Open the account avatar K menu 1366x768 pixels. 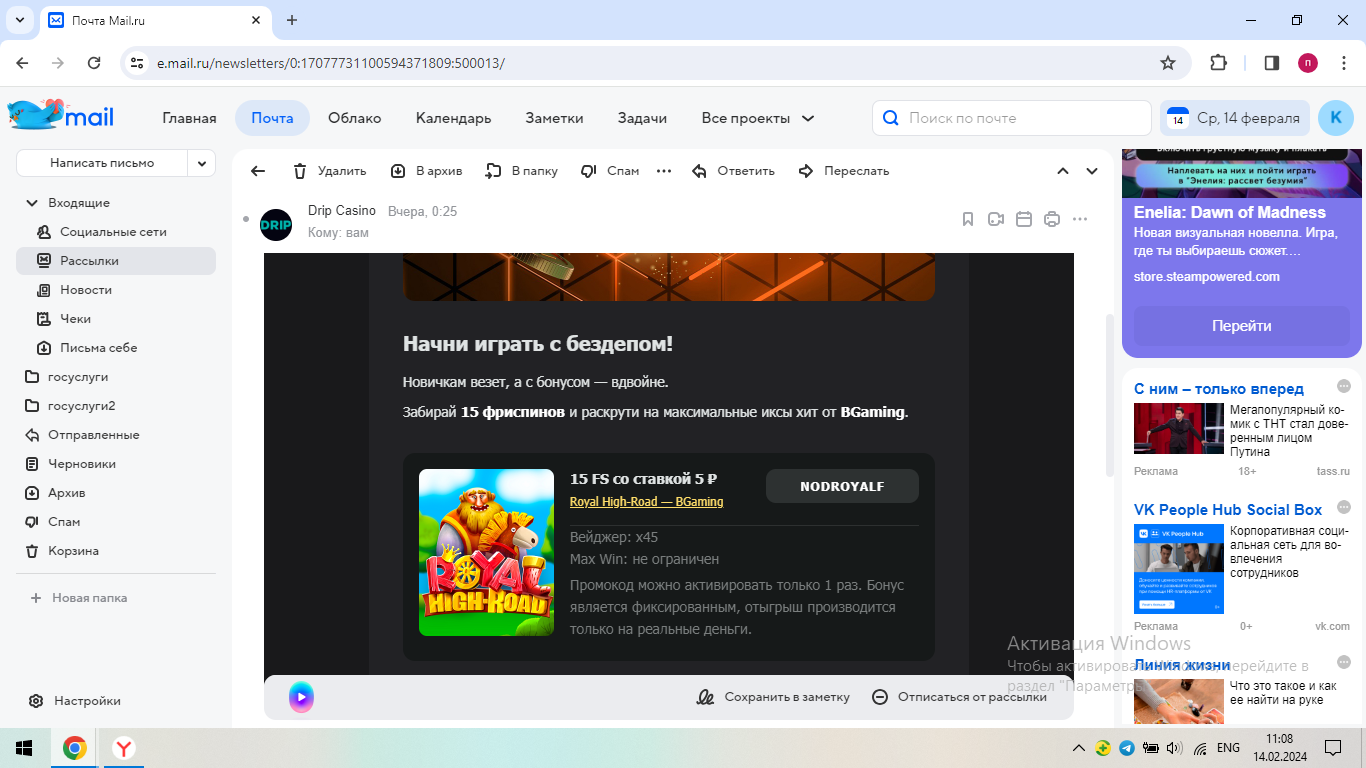point(1336,118)
